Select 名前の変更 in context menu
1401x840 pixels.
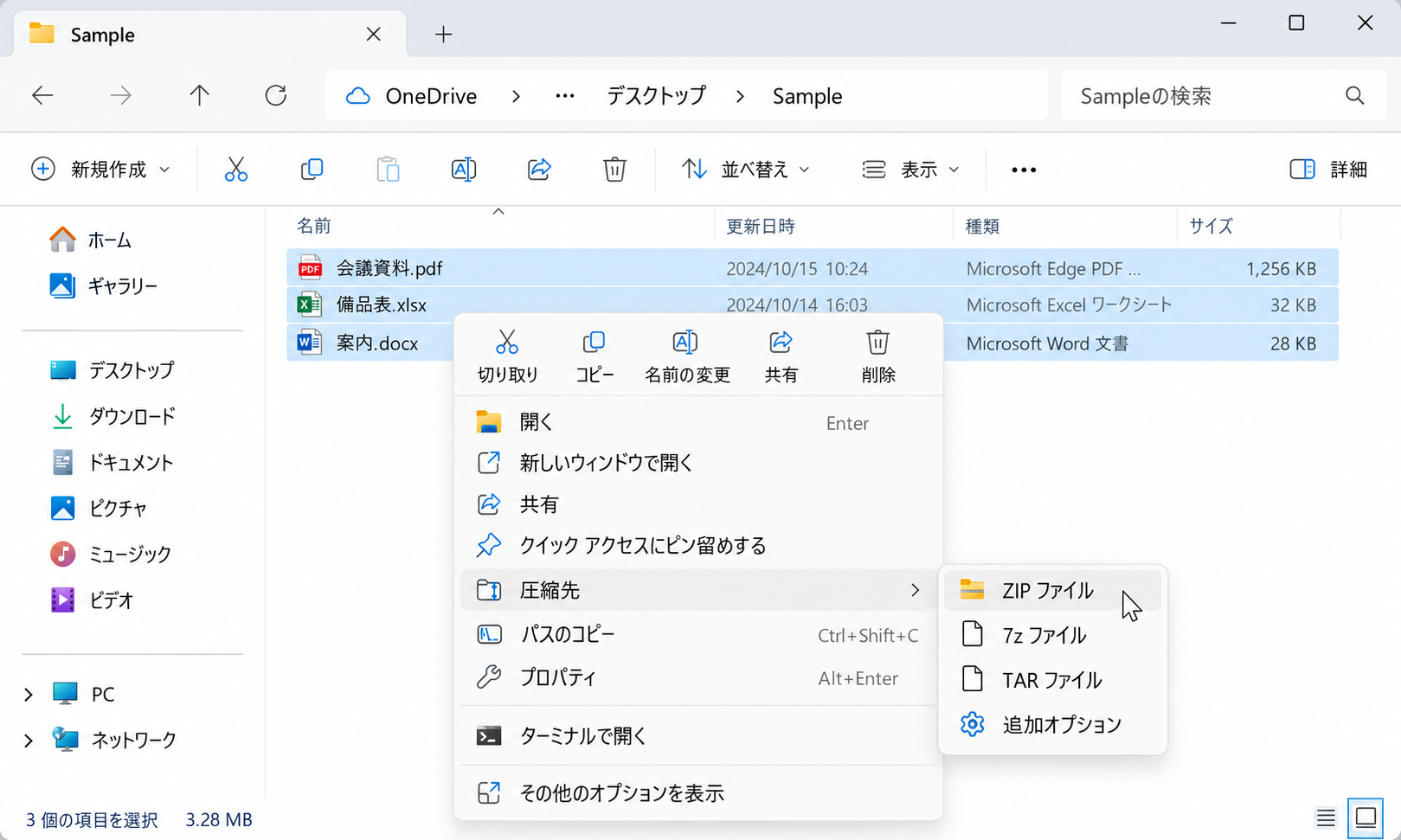click(686, 356)
